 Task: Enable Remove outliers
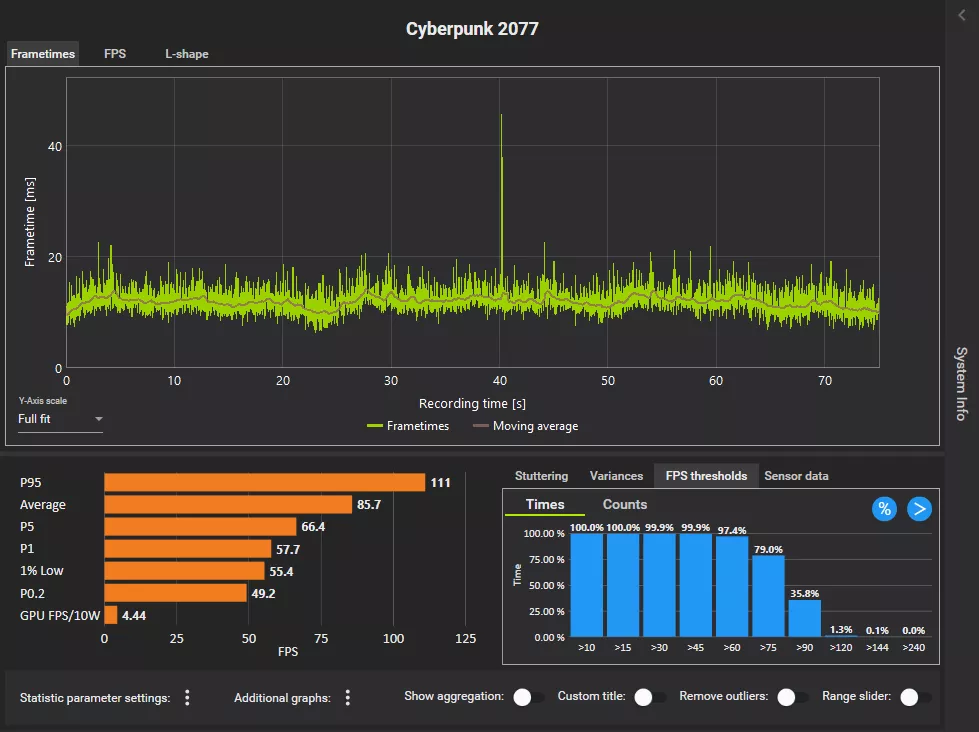(x=790, y=697)
